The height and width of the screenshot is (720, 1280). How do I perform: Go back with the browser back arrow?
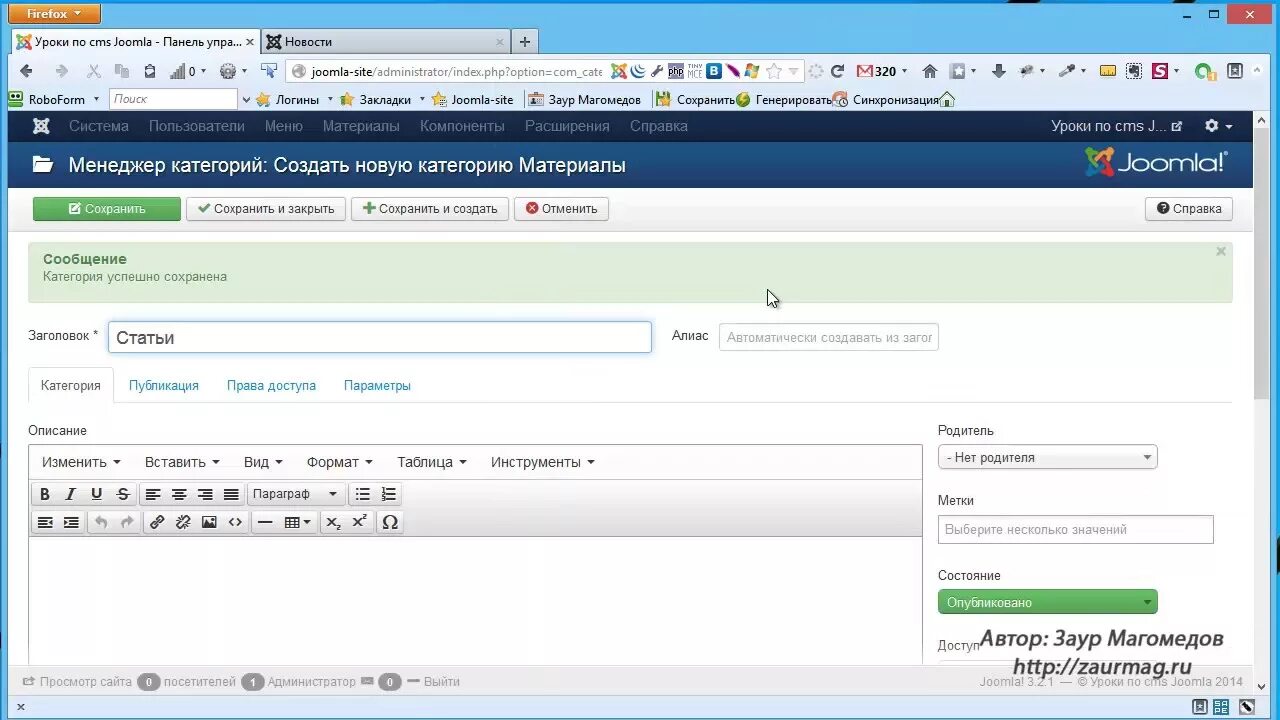tap(27, 71)
